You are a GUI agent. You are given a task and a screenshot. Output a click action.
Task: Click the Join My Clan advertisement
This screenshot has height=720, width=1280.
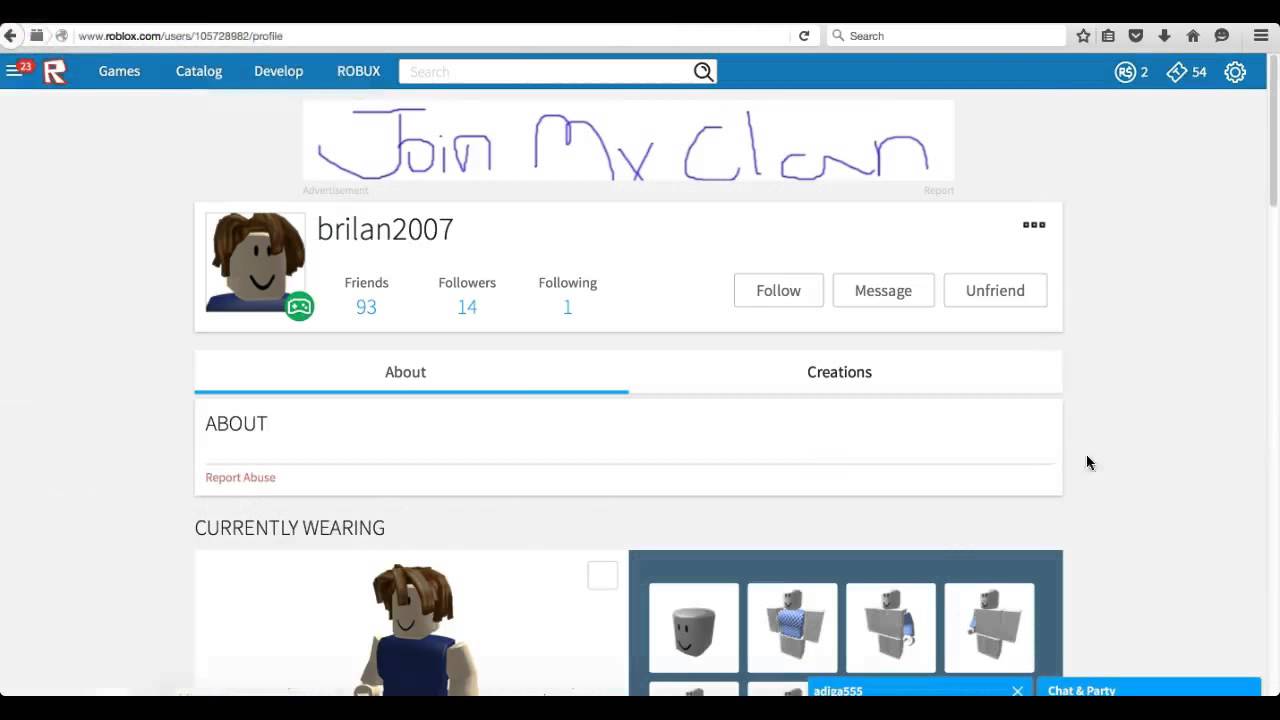point(628,140)
